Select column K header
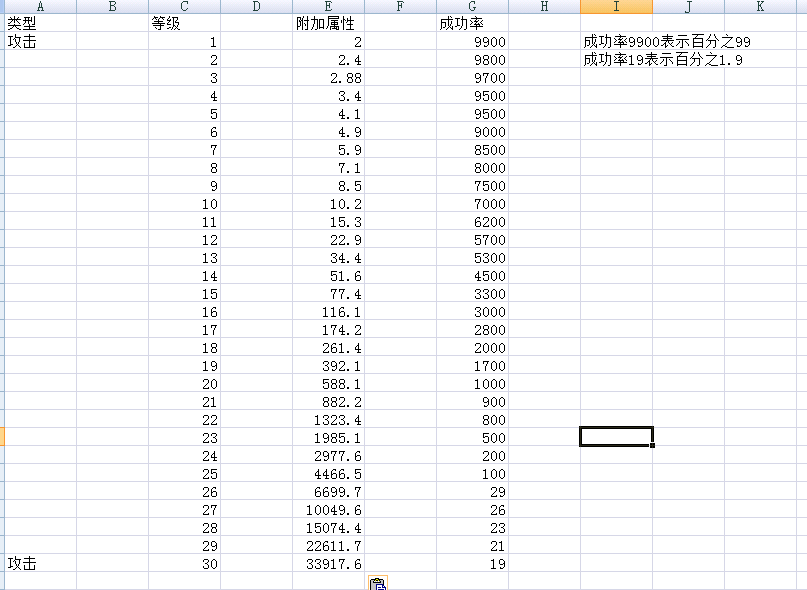The width and height of the screenshot is (807, 590). point(760,7)
